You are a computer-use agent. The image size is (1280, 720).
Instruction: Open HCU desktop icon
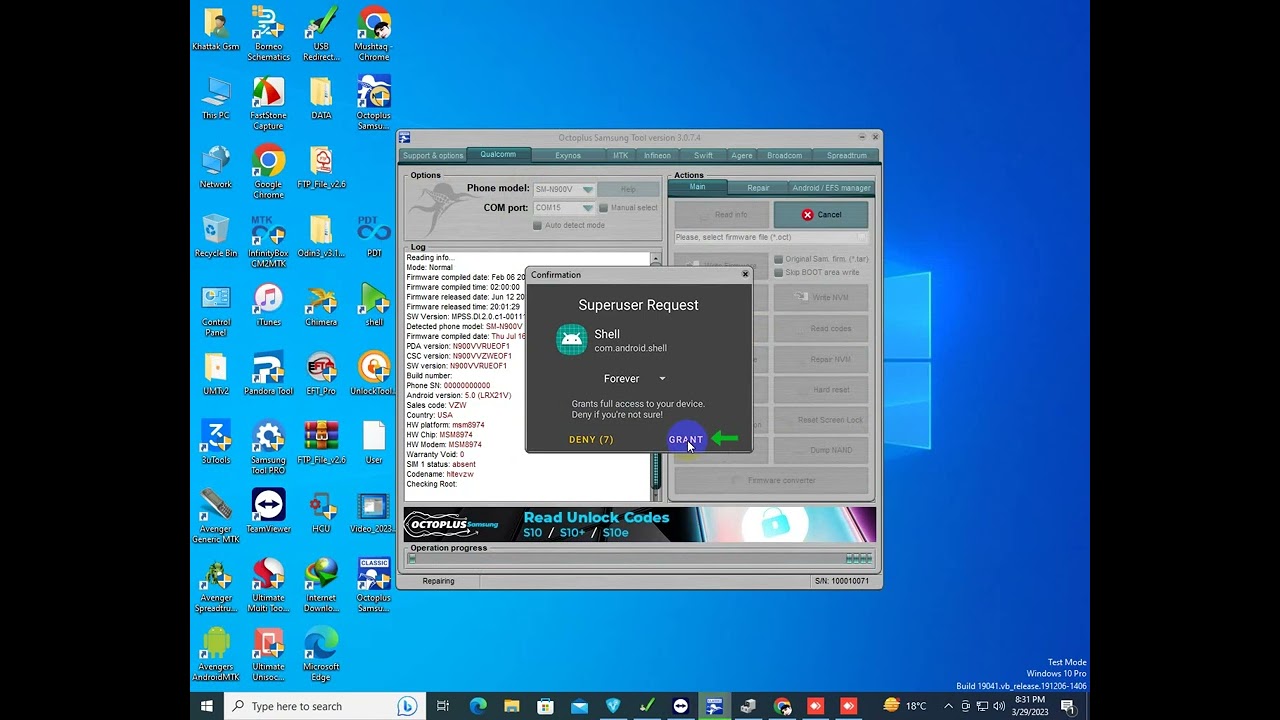tap(321, 512)
